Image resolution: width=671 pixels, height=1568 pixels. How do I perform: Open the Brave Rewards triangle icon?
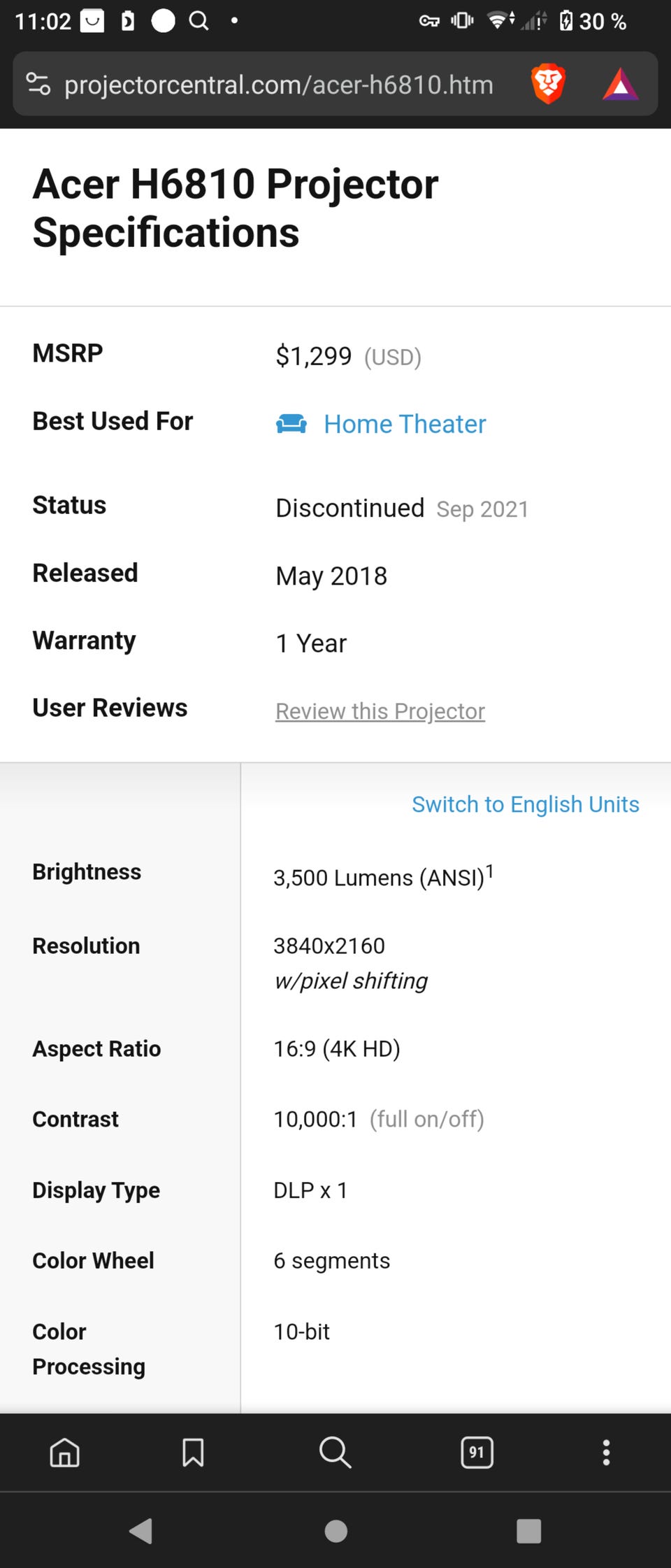(621, 85)
